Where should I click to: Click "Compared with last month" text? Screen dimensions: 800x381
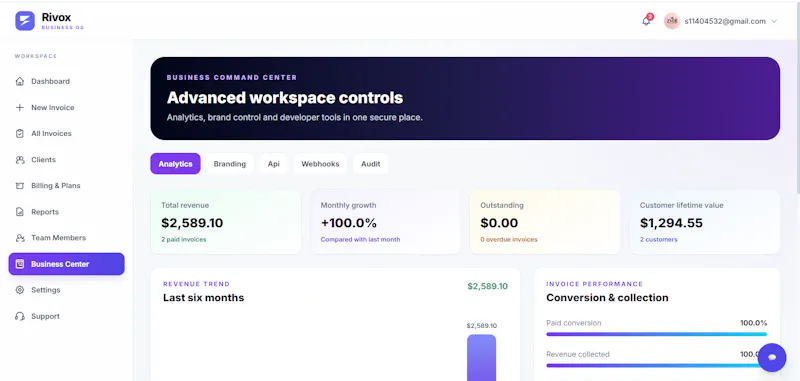point(360,239)
